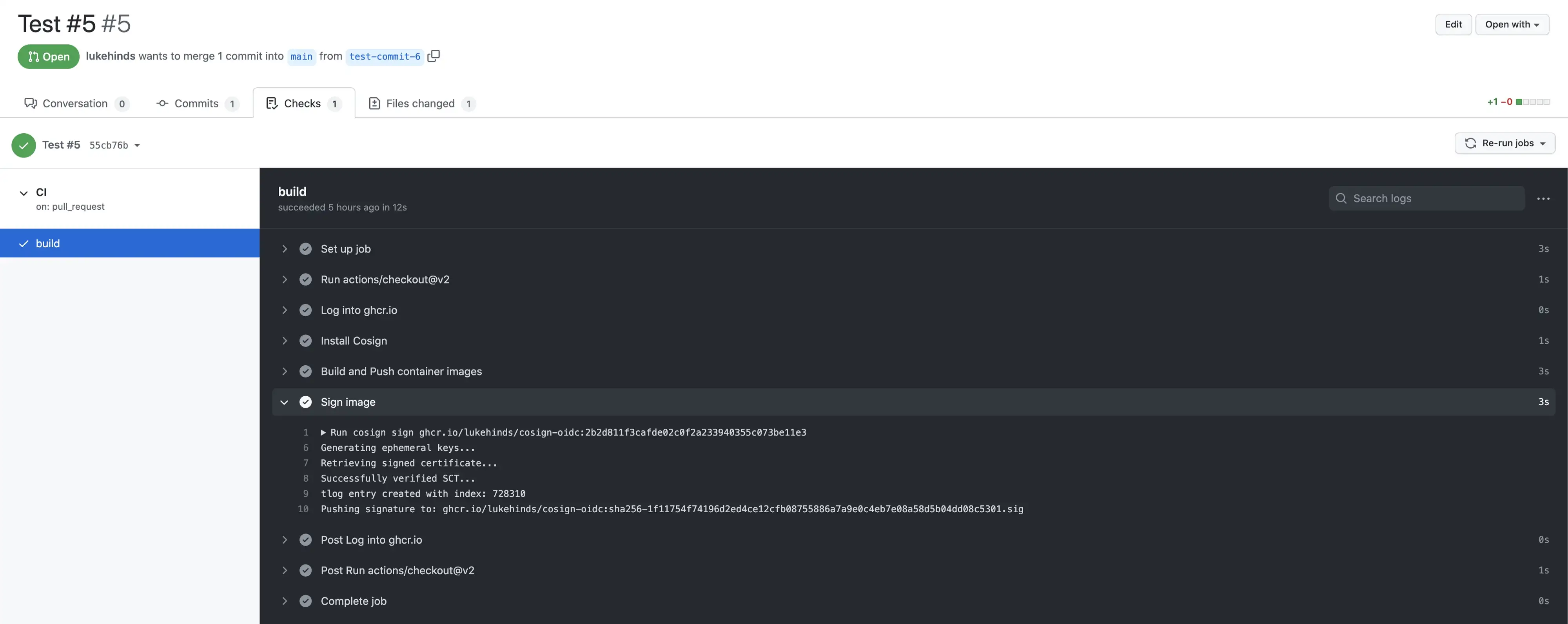
Task: Click the Successfully verified SCT log line
Action: [397, 479]
